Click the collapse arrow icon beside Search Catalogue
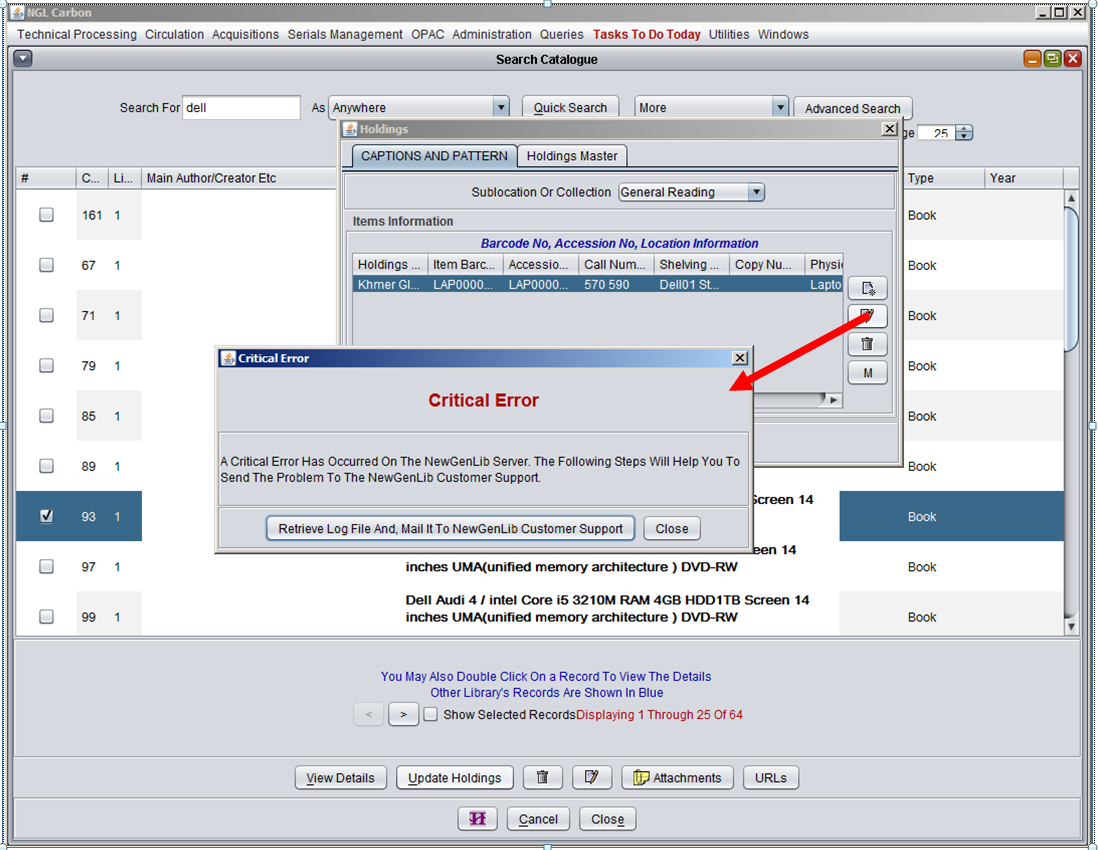The height and width of the screenshot is (850, 1098). coord(23,59)
